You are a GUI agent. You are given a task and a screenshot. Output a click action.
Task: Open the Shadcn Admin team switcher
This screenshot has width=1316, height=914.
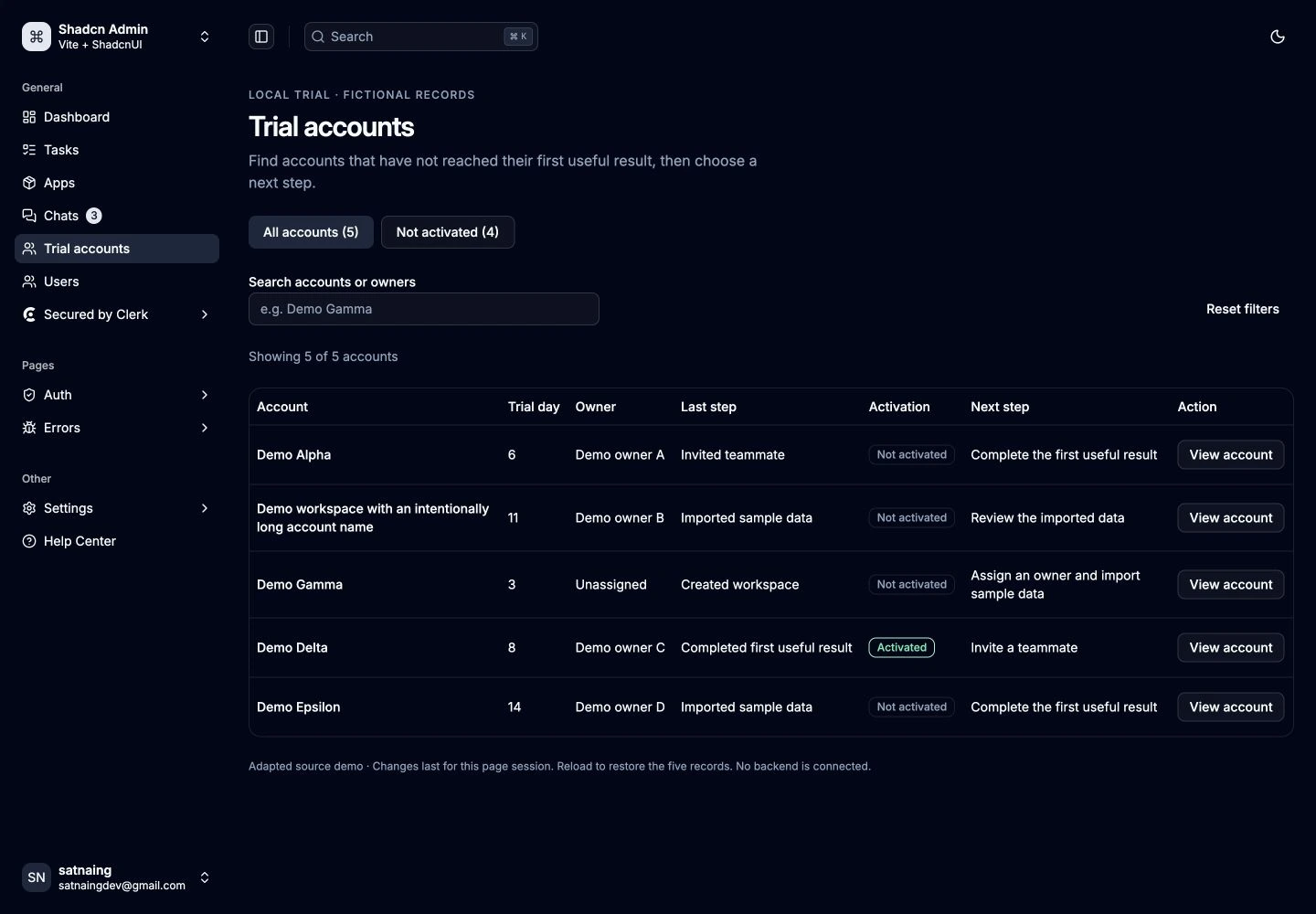point(117,37)
